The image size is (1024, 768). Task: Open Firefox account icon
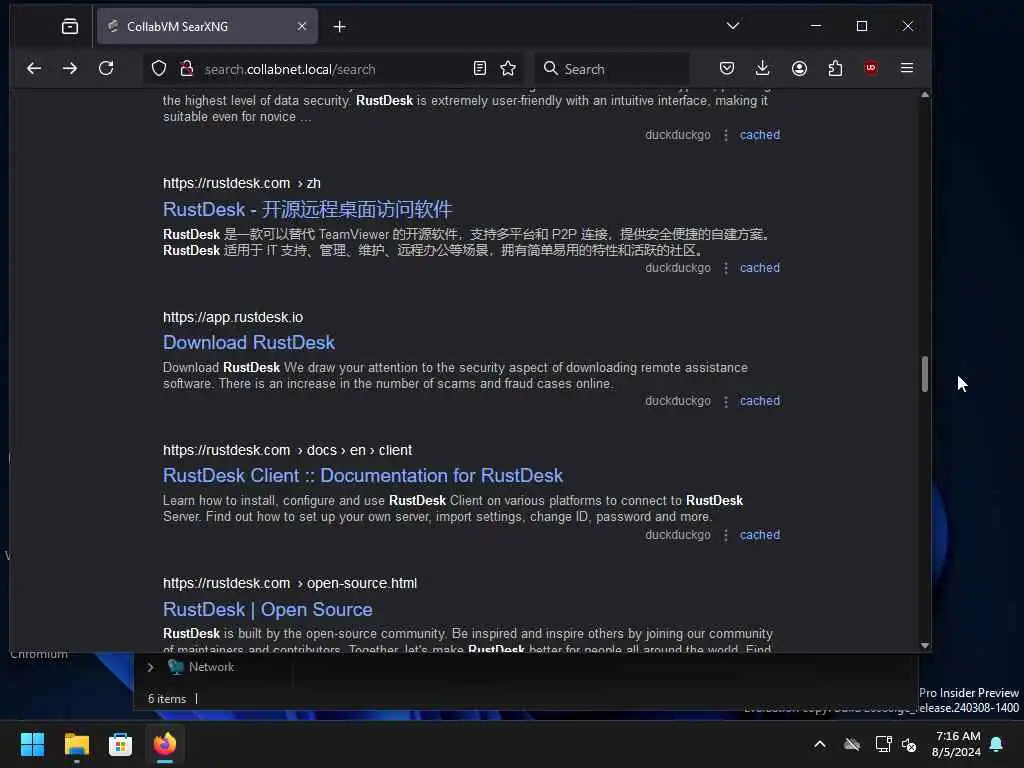pyautogui.click(x=799, y=69)
